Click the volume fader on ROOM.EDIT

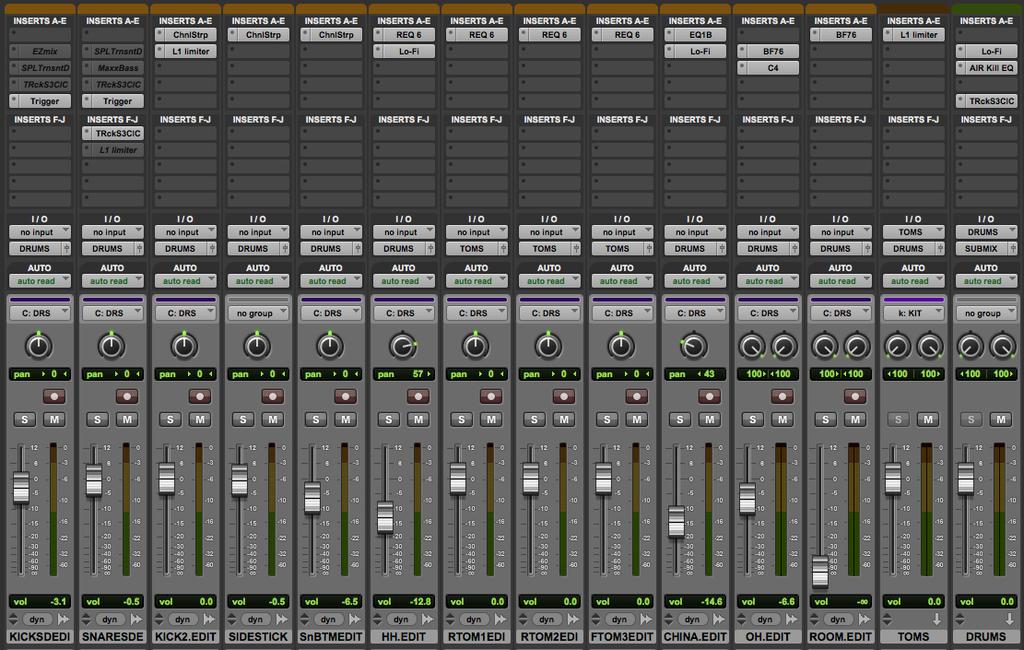[820, 571]
